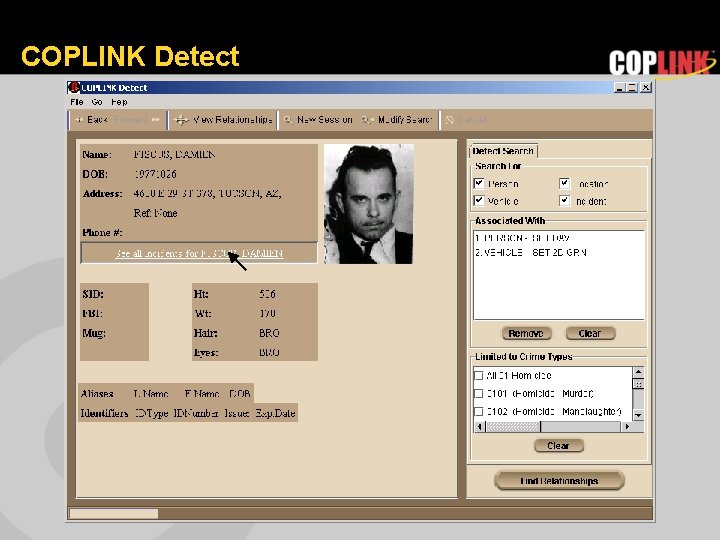The image size is (720, 540).
Task: Click the mugshot photo thumbnail
Action: pos(369,204)
